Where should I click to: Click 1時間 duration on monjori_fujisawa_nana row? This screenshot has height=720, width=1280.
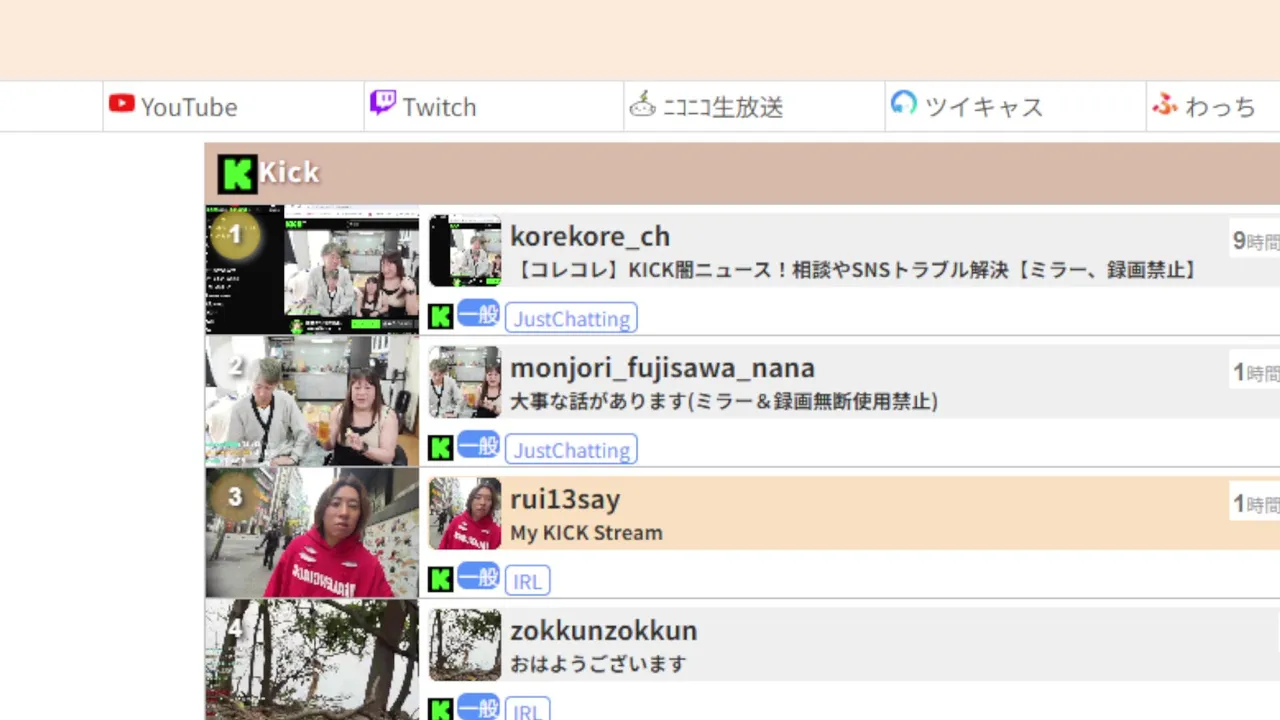coord(1255,372)
